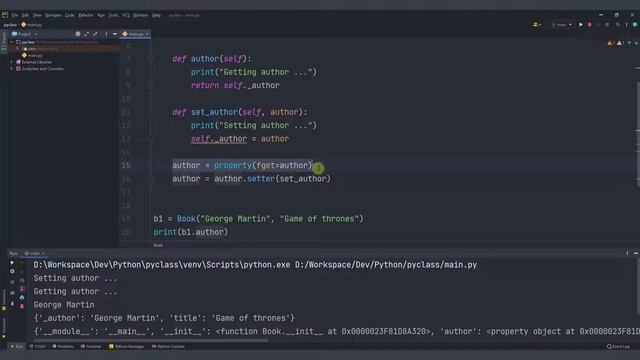The width and height of the screenshot is (640, 360).
Task: Click the Project tool window sidebar icon
Action: tap(4, 41)
